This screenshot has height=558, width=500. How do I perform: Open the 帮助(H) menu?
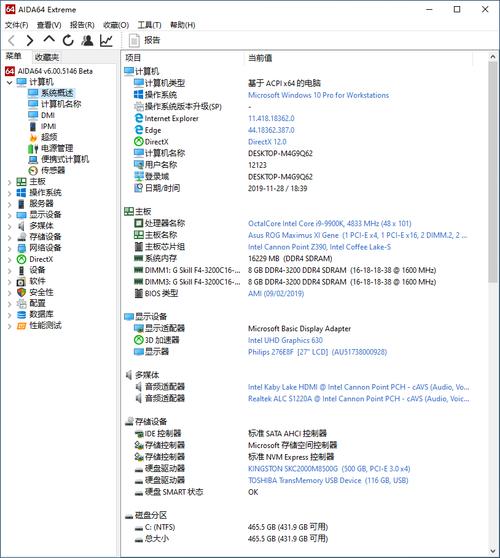click(183, 25)
